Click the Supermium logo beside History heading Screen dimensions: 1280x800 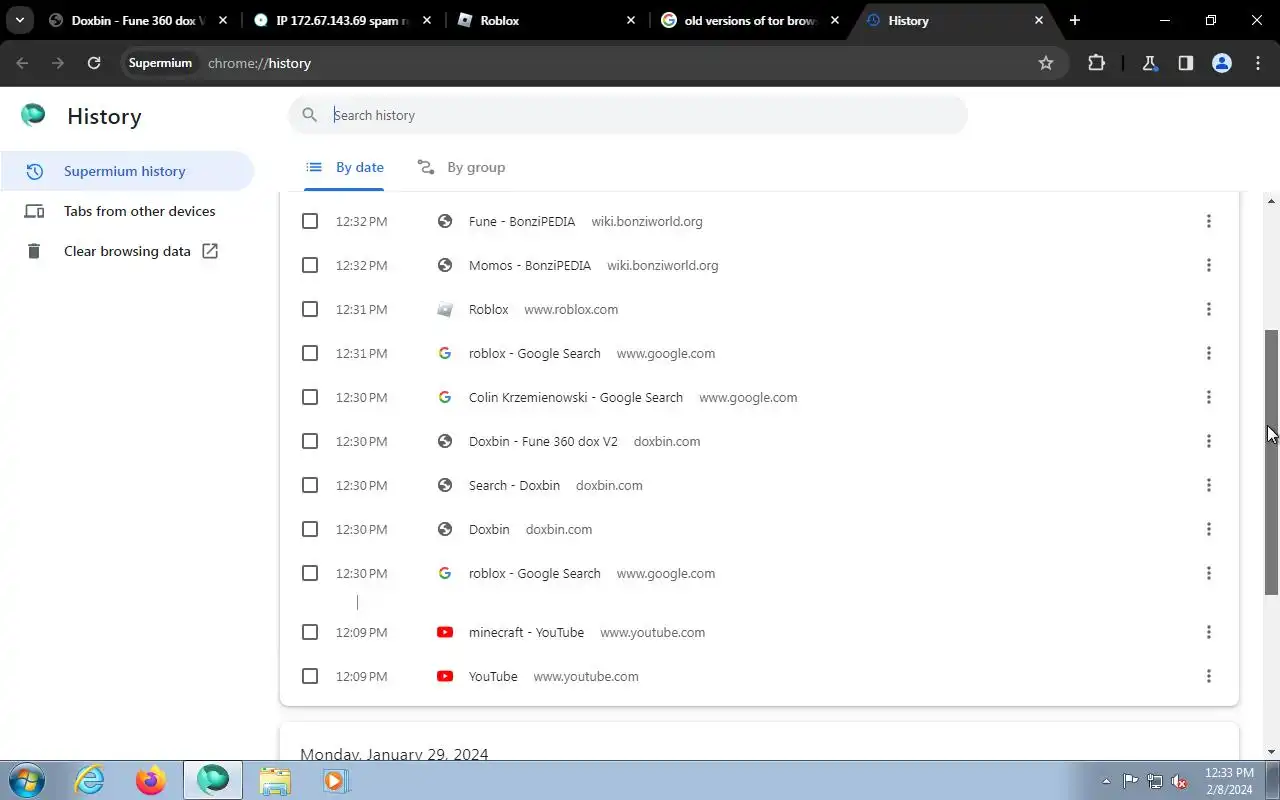pos(33,115)
